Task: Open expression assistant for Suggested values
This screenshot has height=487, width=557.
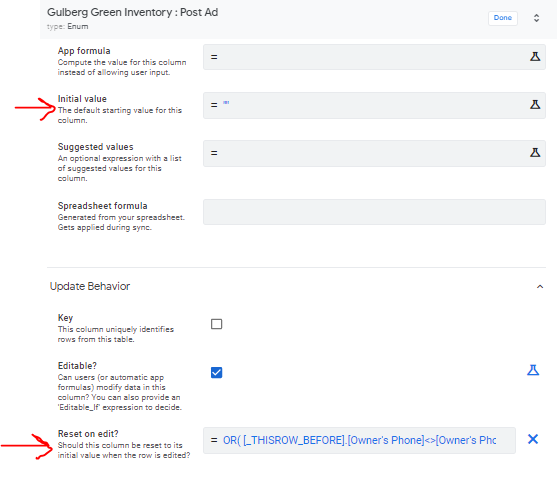Action: 535,153
